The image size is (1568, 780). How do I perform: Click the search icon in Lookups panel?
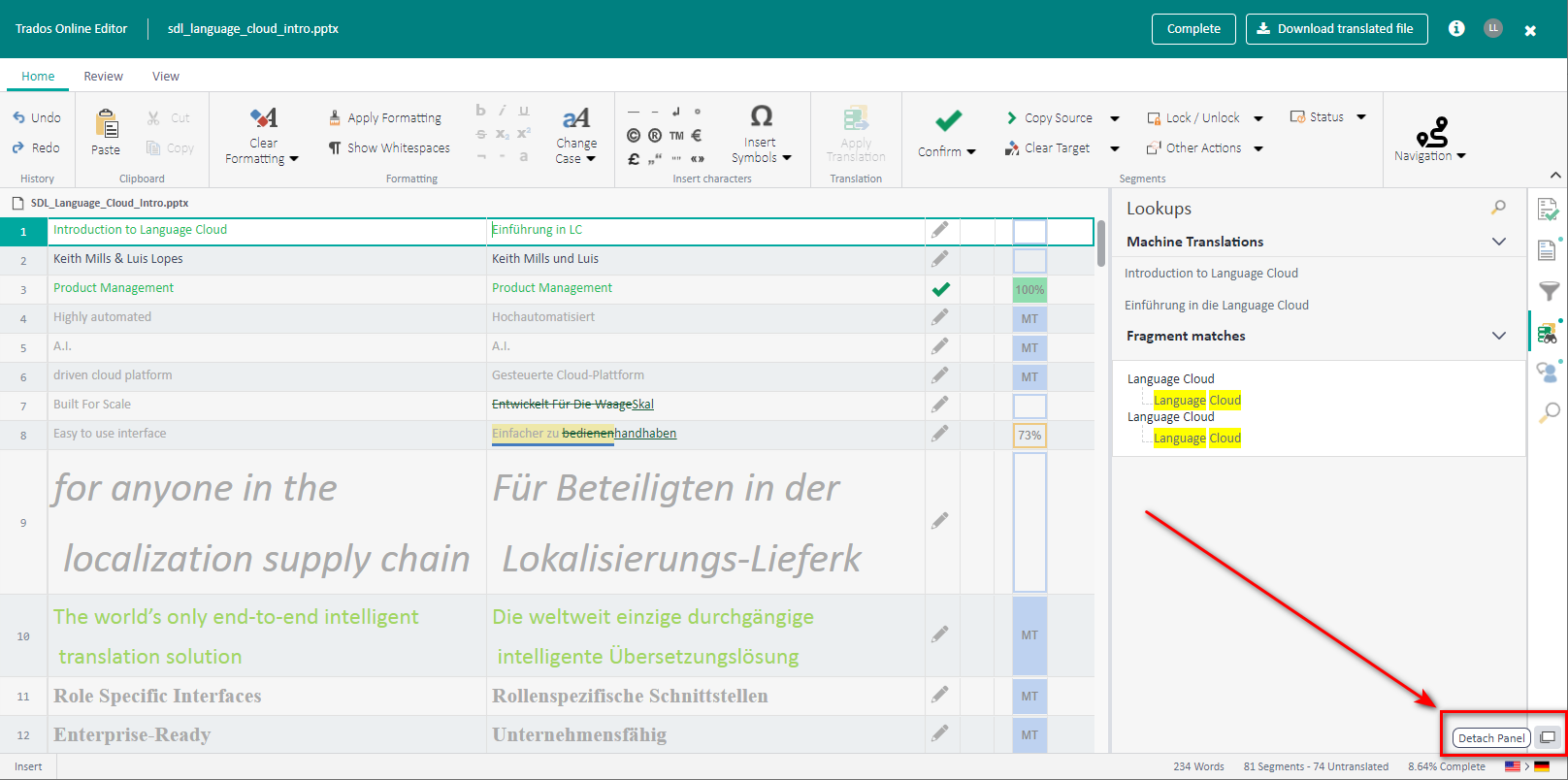pyautogui.click(x=1499, y=208)
